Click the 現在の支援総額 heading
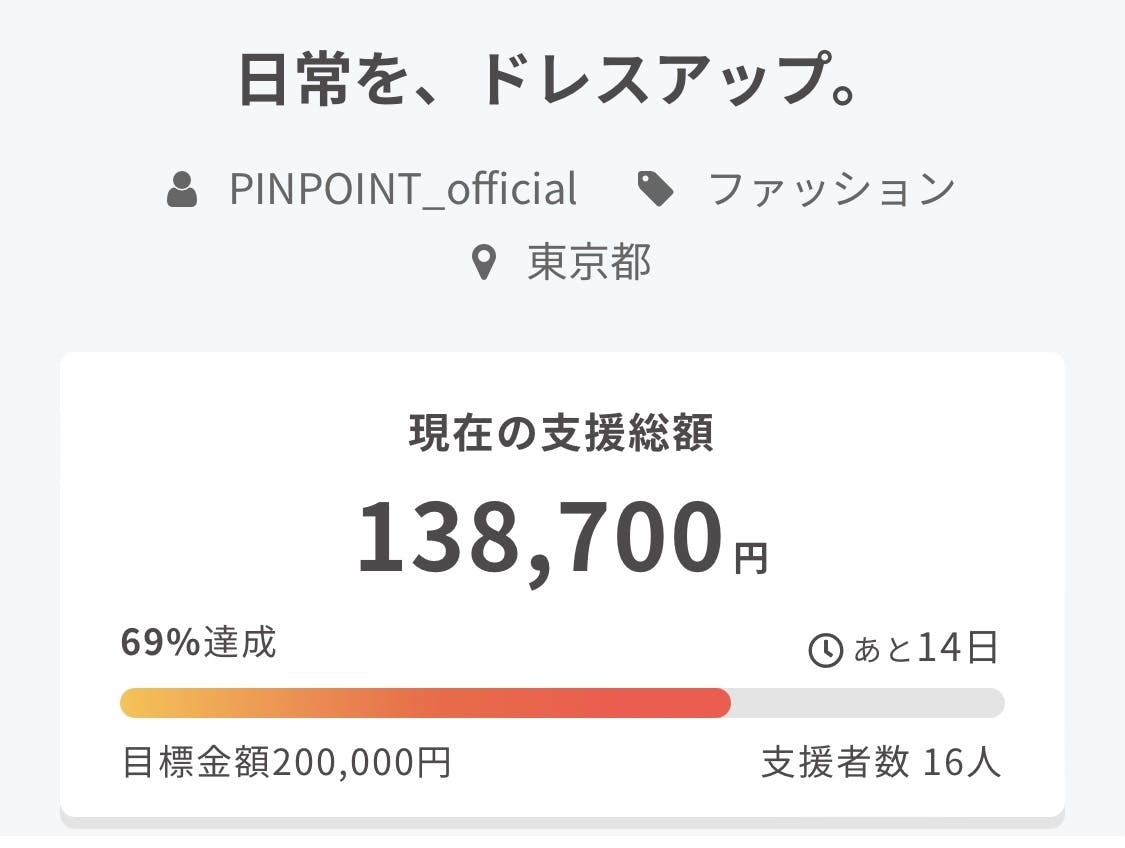 click(561, 433)
